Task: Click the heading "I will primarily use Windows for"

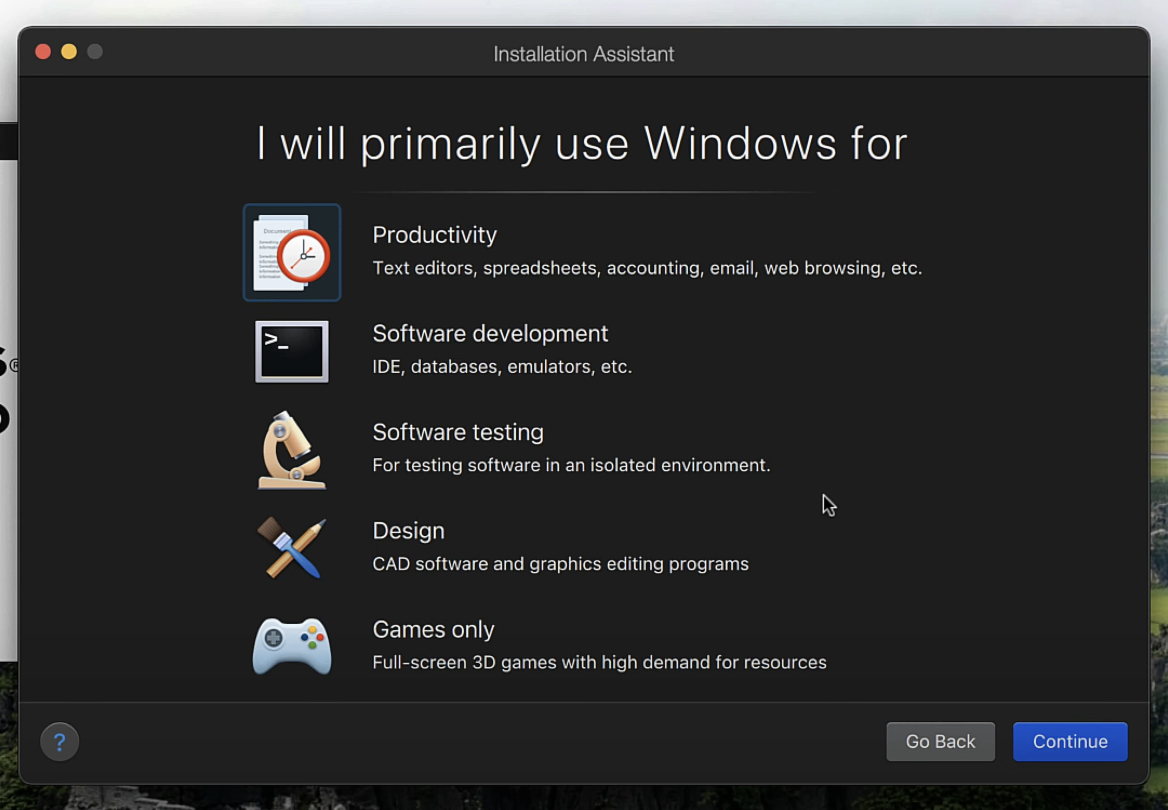Action: (x=582, y=143)
